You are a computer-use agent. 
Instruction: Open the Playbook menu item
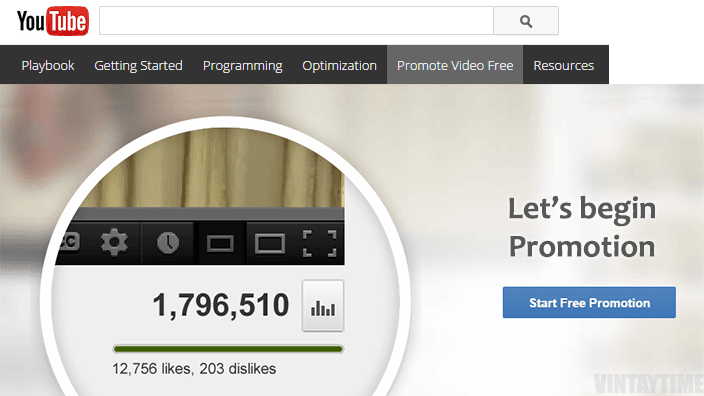click(48, 65)
